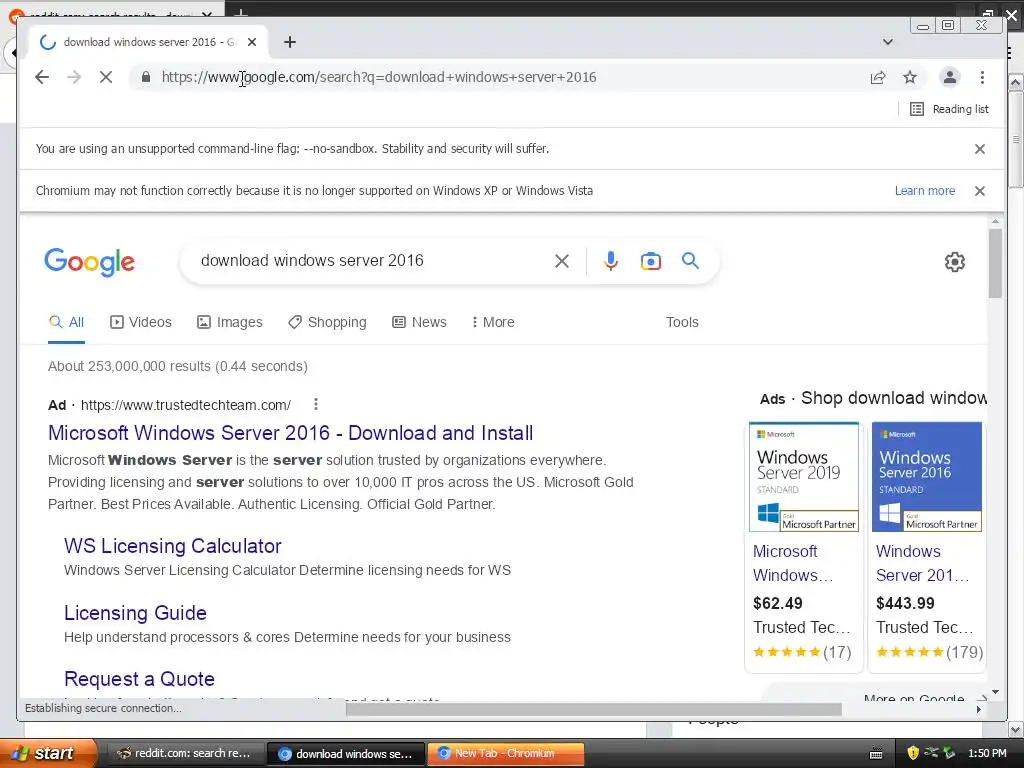Click the page vertical scrollbar thumb
Screen dimensions: 1024x768
tap(995, 264)
